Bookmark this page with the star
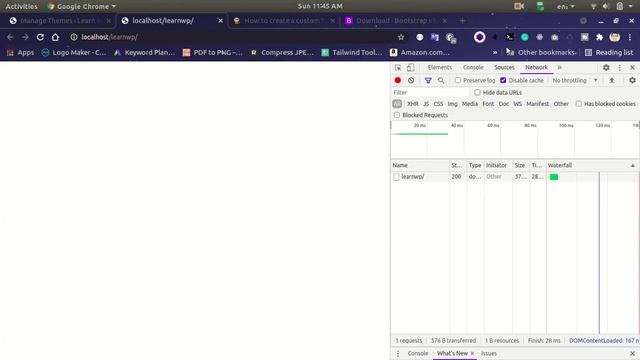Screen dimensions: 640x360 401,37
